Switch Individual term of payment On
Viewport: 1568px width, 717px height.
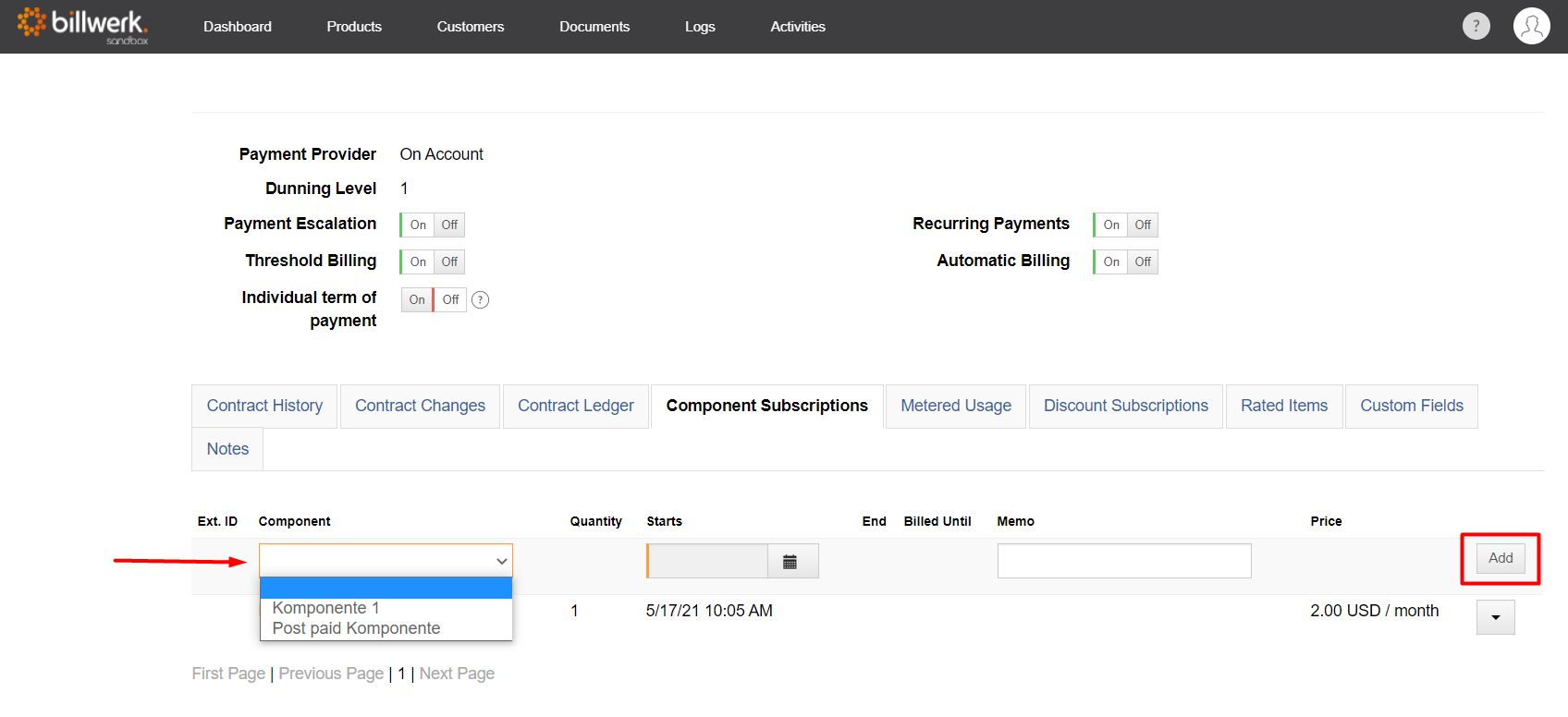[x=417, y=299]
